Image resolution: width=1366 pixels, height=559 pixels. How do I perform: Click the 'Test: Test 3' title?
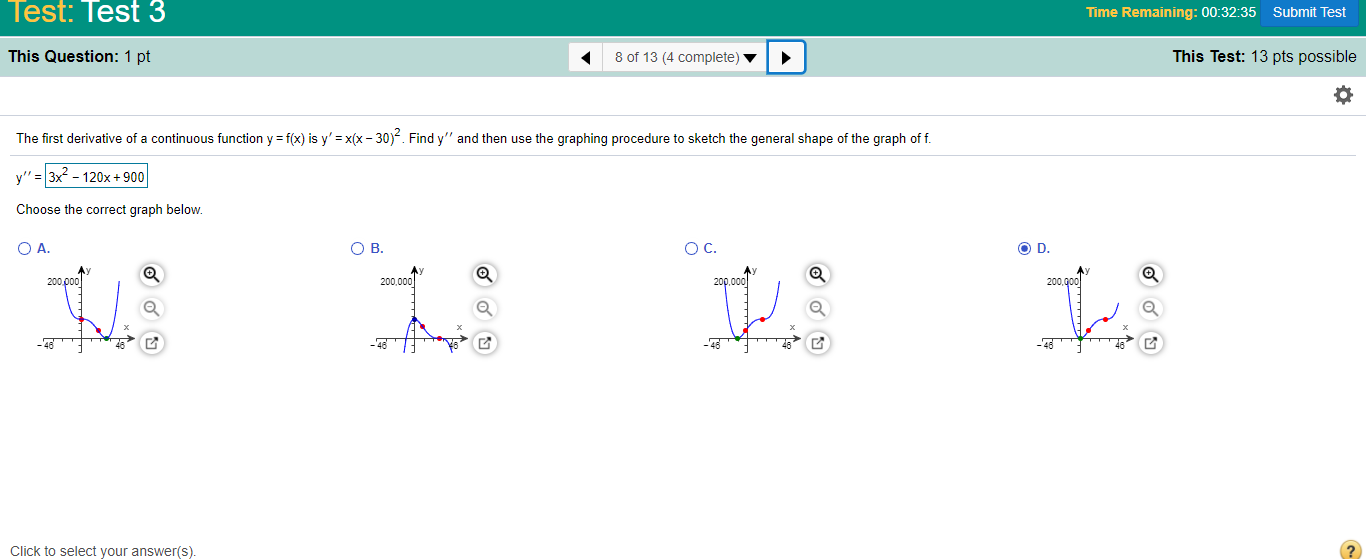pyautogui.click(x=88, y=12)
